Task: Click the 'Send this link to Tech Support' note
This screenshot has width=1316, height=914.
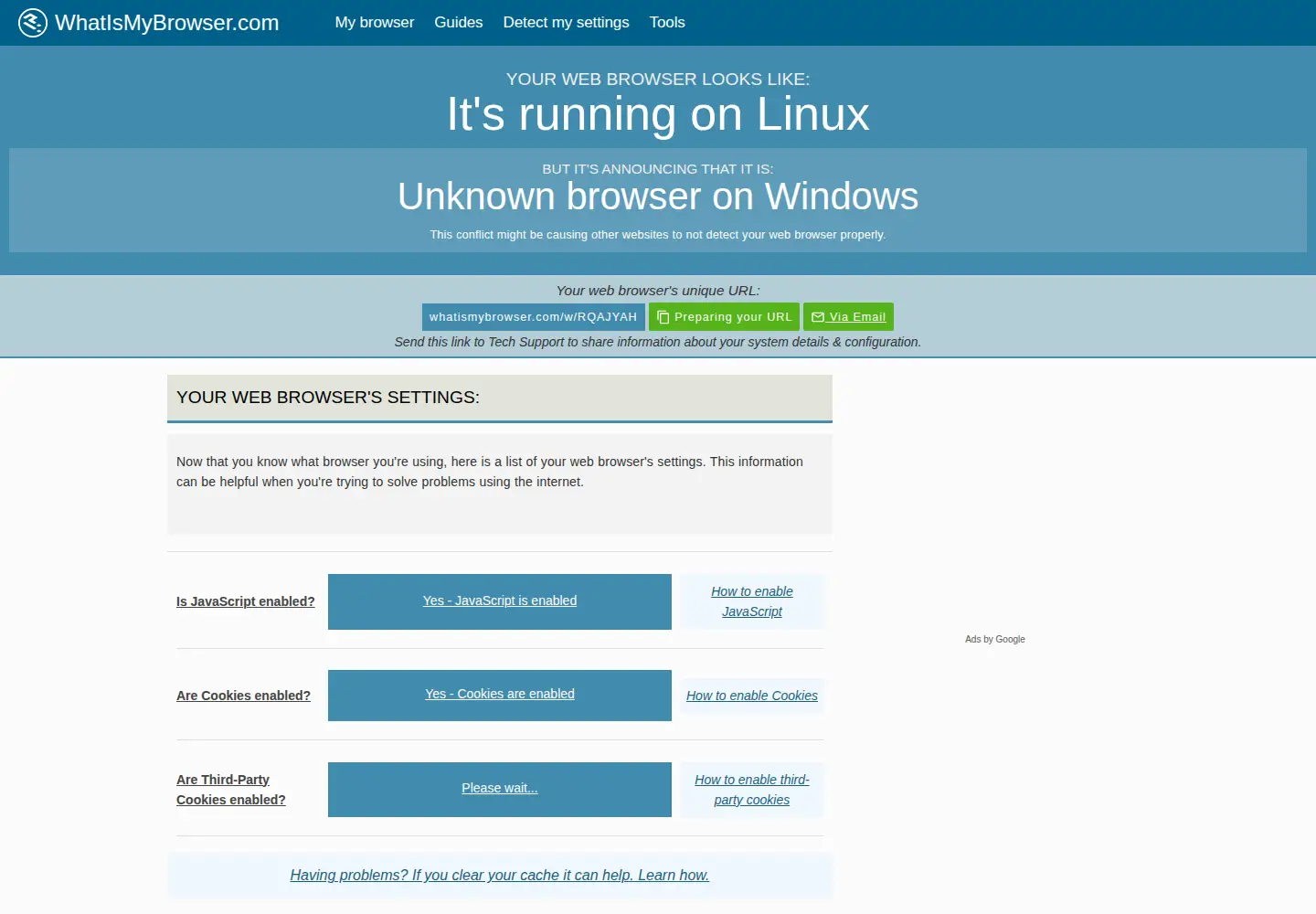Action: tap(658, 342)
